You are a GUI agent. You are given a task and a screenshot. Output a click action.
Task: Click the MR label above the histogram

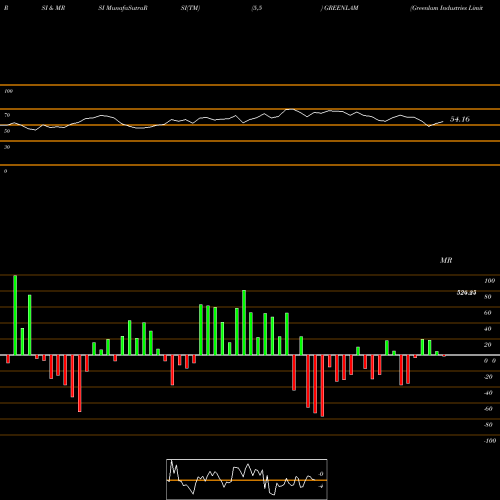click(446, 260)
